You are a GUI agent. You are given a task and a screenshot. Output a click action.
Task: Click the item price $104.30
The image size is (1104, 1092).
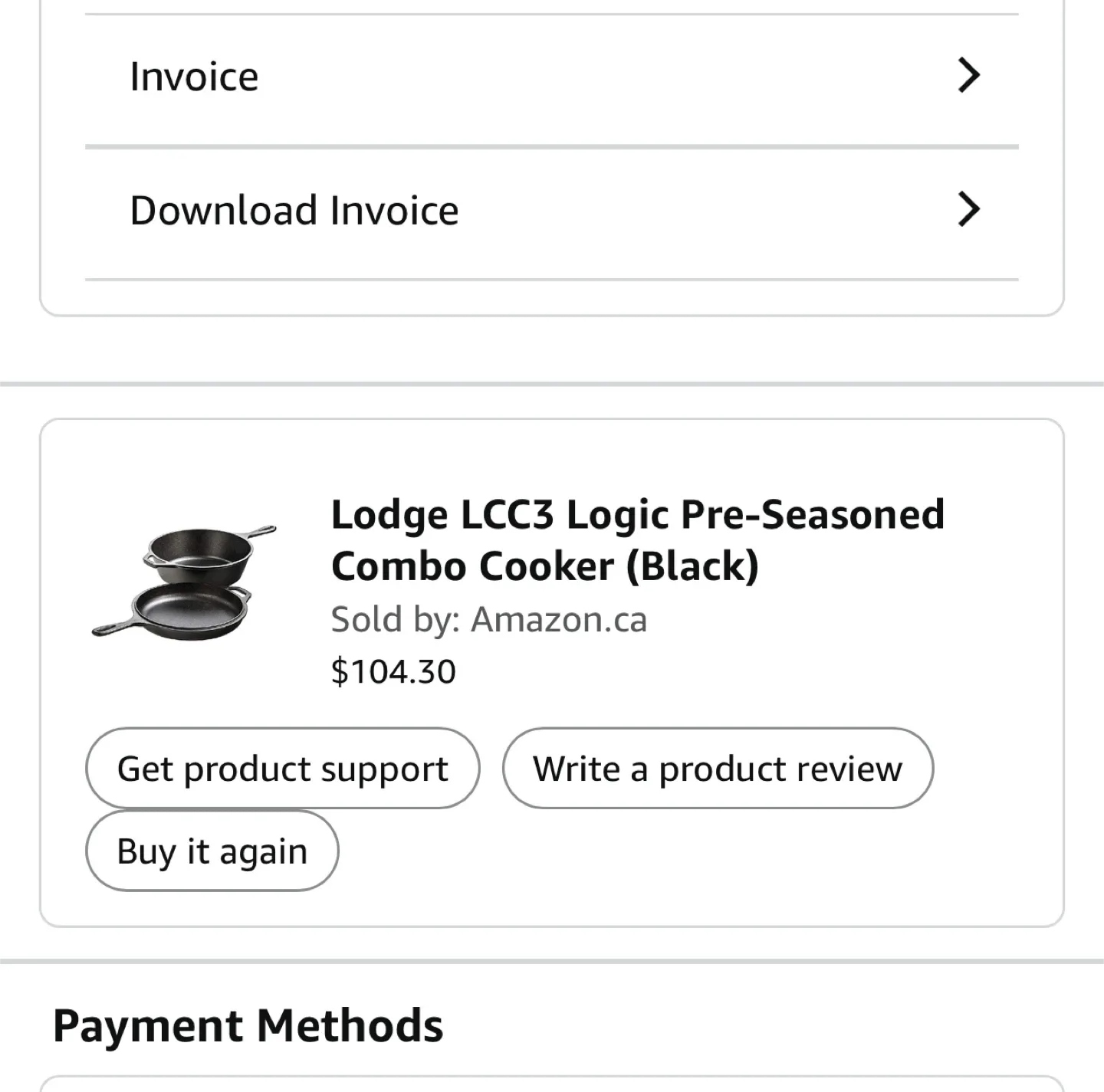393,669
